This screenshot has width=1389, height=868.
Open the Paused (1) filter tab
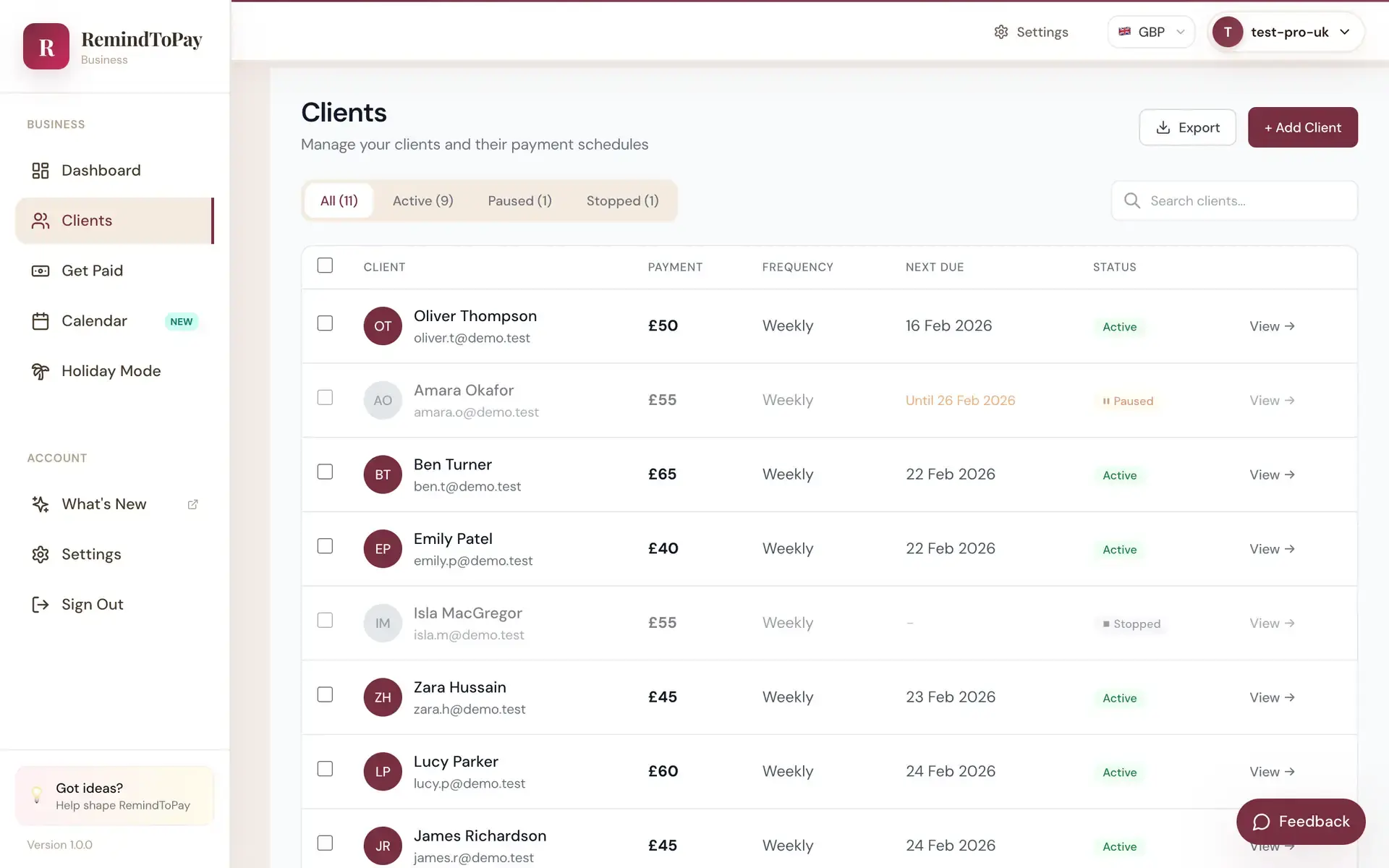519,200
